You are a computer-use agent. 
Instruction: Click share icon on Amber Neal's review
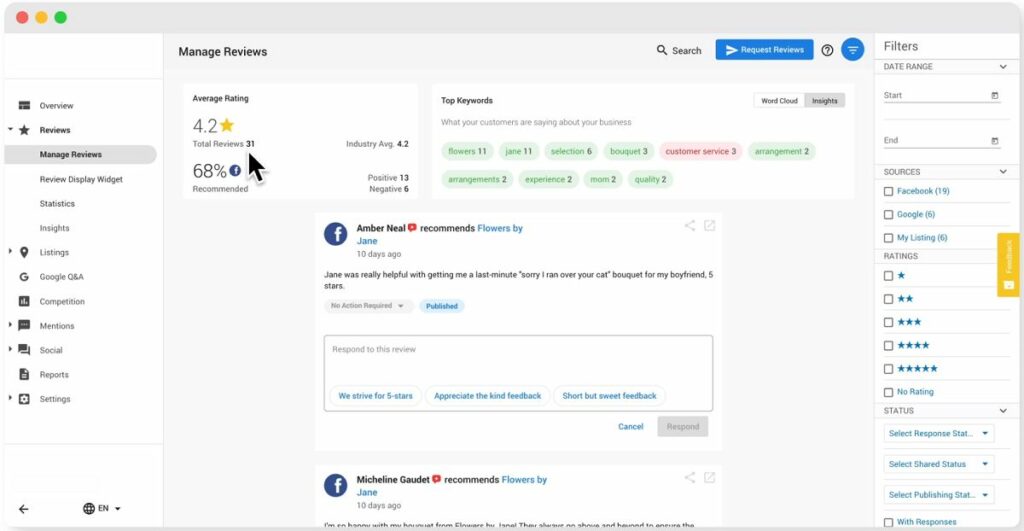point(689,225)
